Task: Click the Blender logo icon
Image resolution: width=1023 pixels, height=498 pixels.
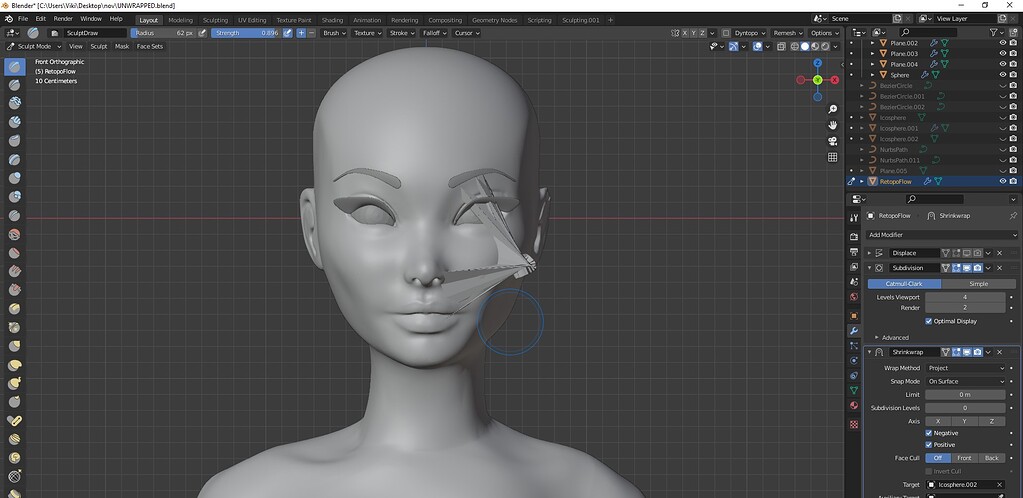Action: pyautogui.click(x=8, y=19)
